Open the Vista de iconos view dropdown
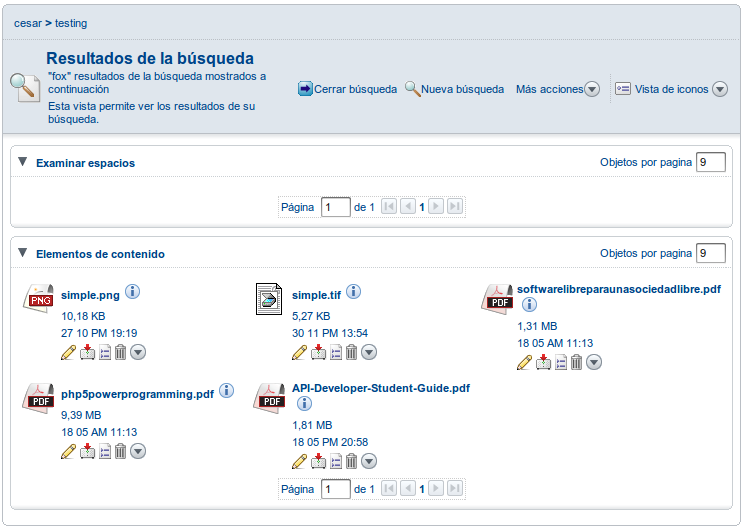 (671, 89)
